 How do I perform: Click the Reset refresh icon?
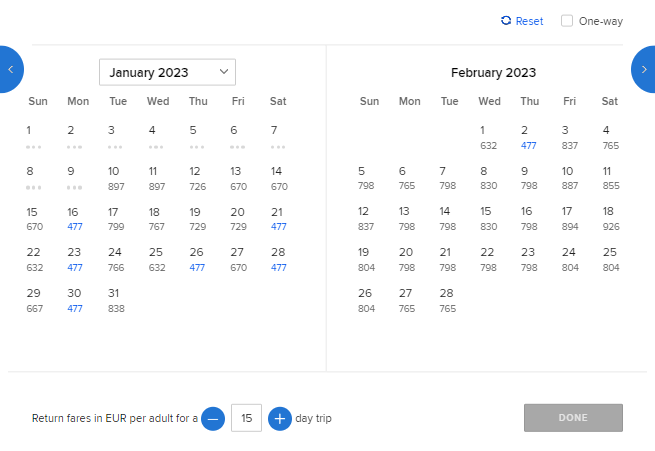[x=506, y=20]
